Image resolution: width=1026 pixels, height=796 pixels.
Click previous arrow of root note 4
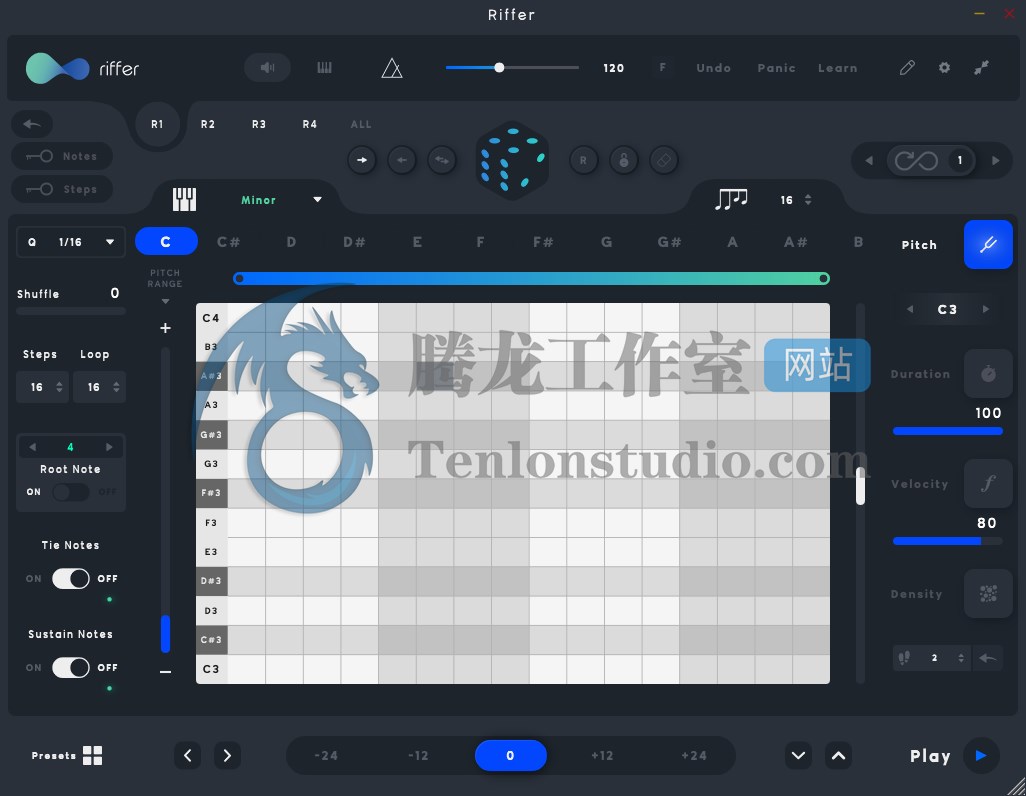[x=32, y=447]
